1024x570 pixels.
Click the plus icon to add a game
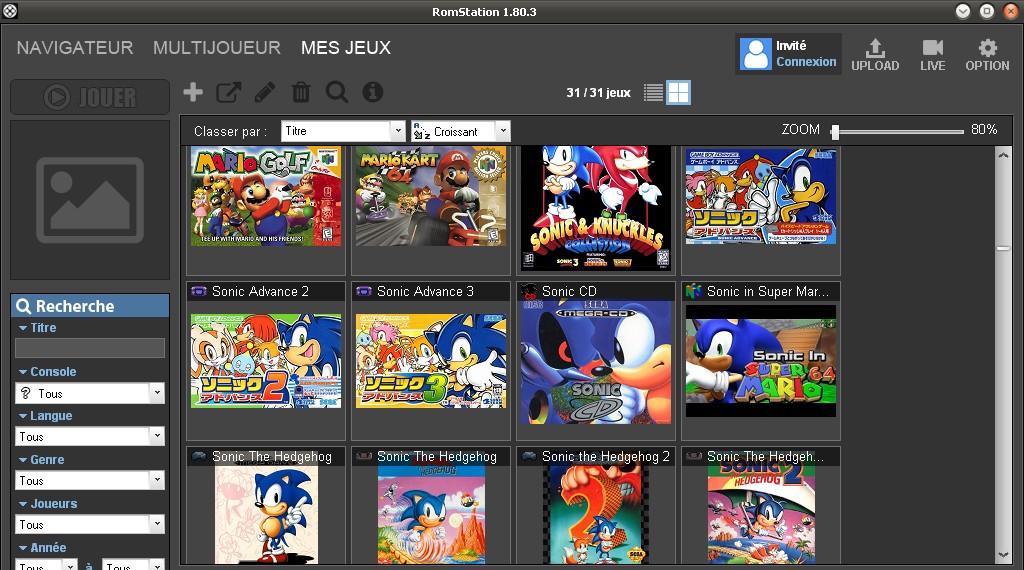coord(193,92)
